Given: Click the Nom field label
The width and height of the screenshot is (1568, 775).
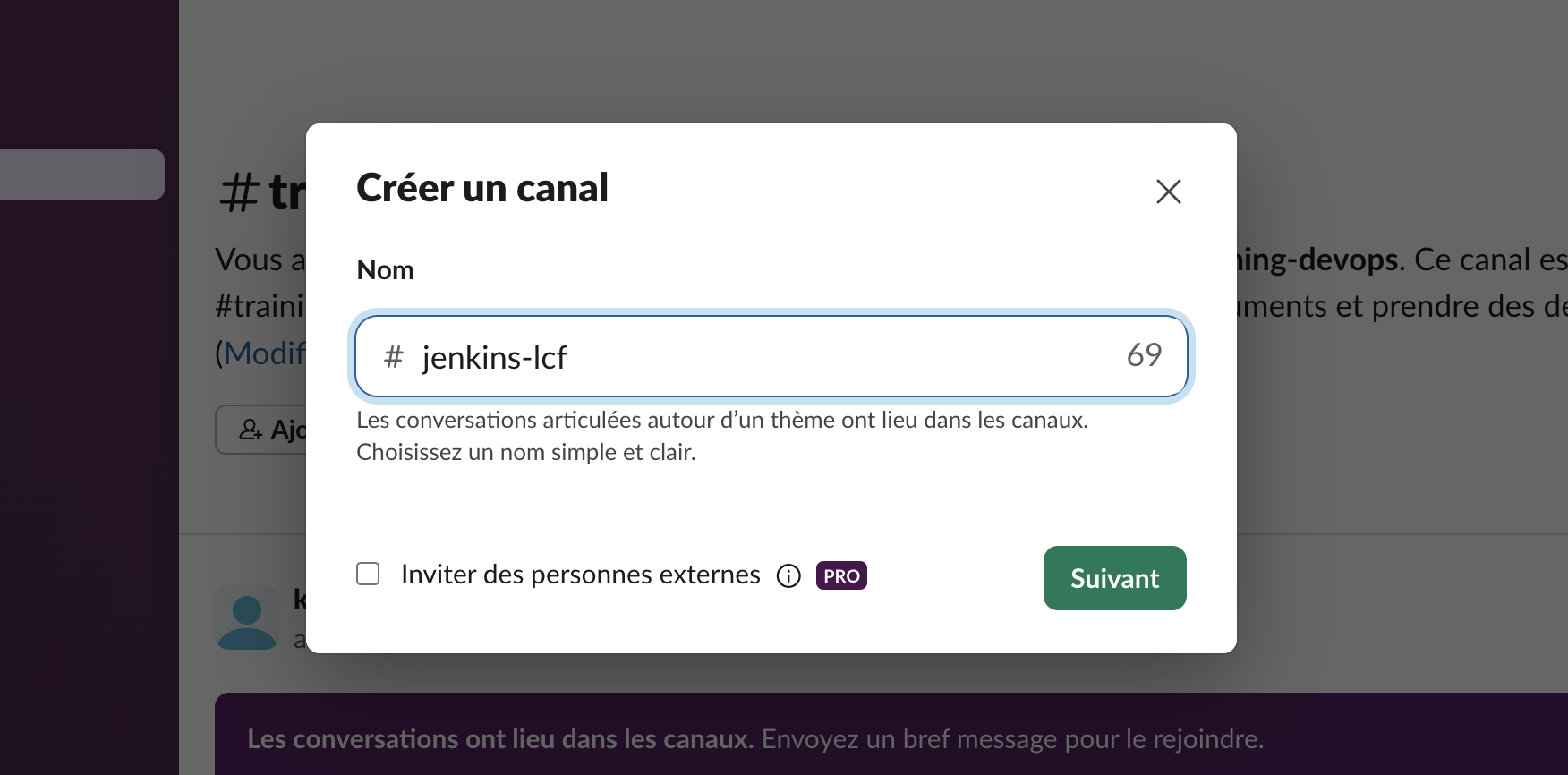Looking at the screenshot, I should (385, 270).
